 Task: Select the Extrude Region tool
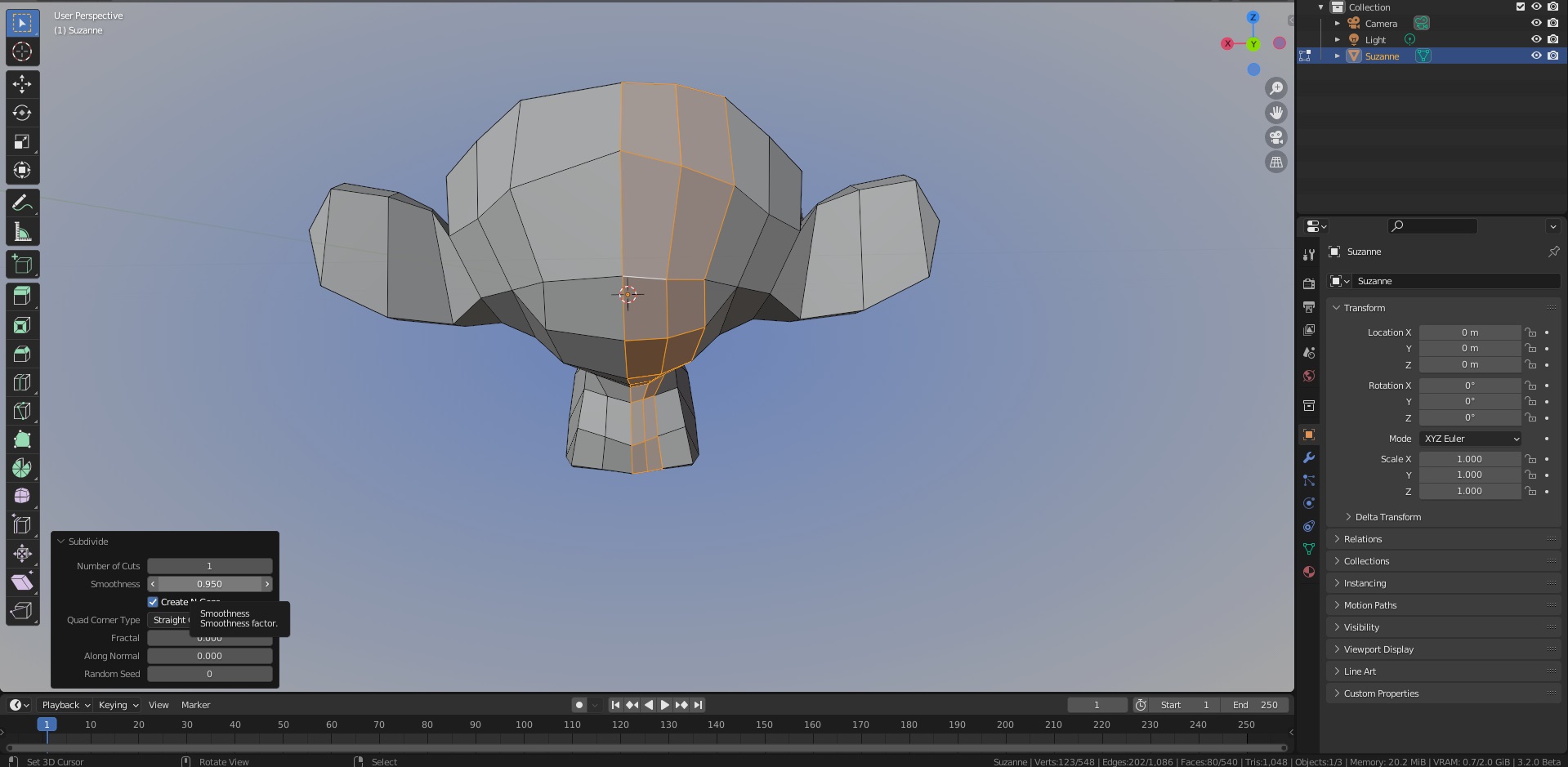tap(22, 297)
